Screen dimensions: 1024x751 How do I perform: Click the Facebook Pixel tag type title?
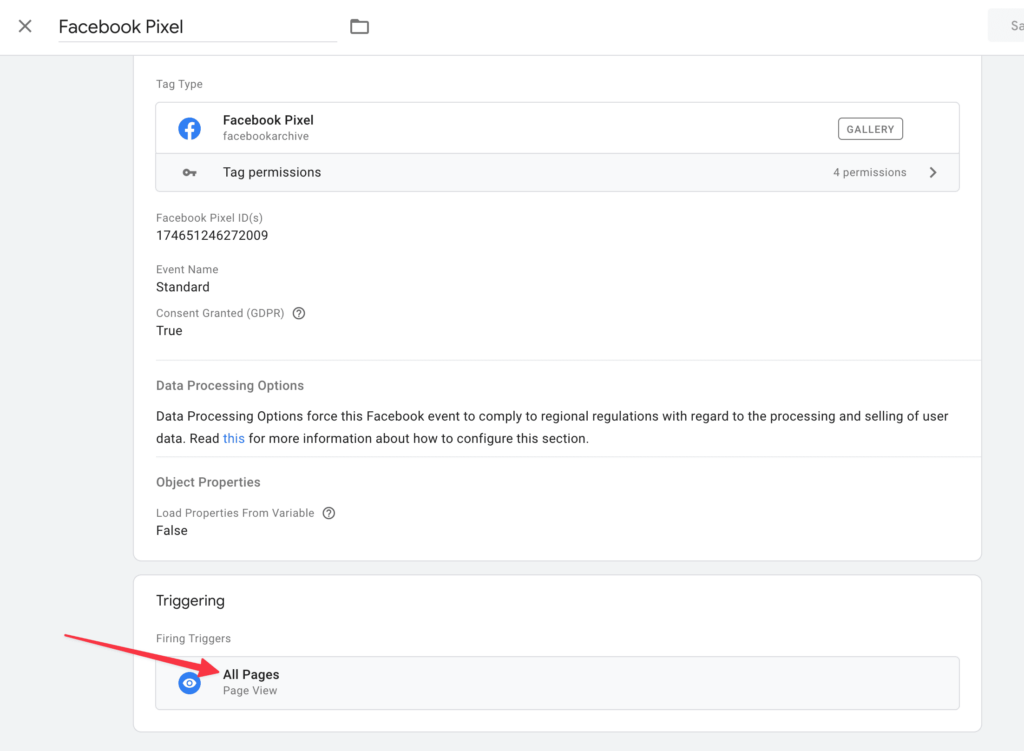point(268,120)
